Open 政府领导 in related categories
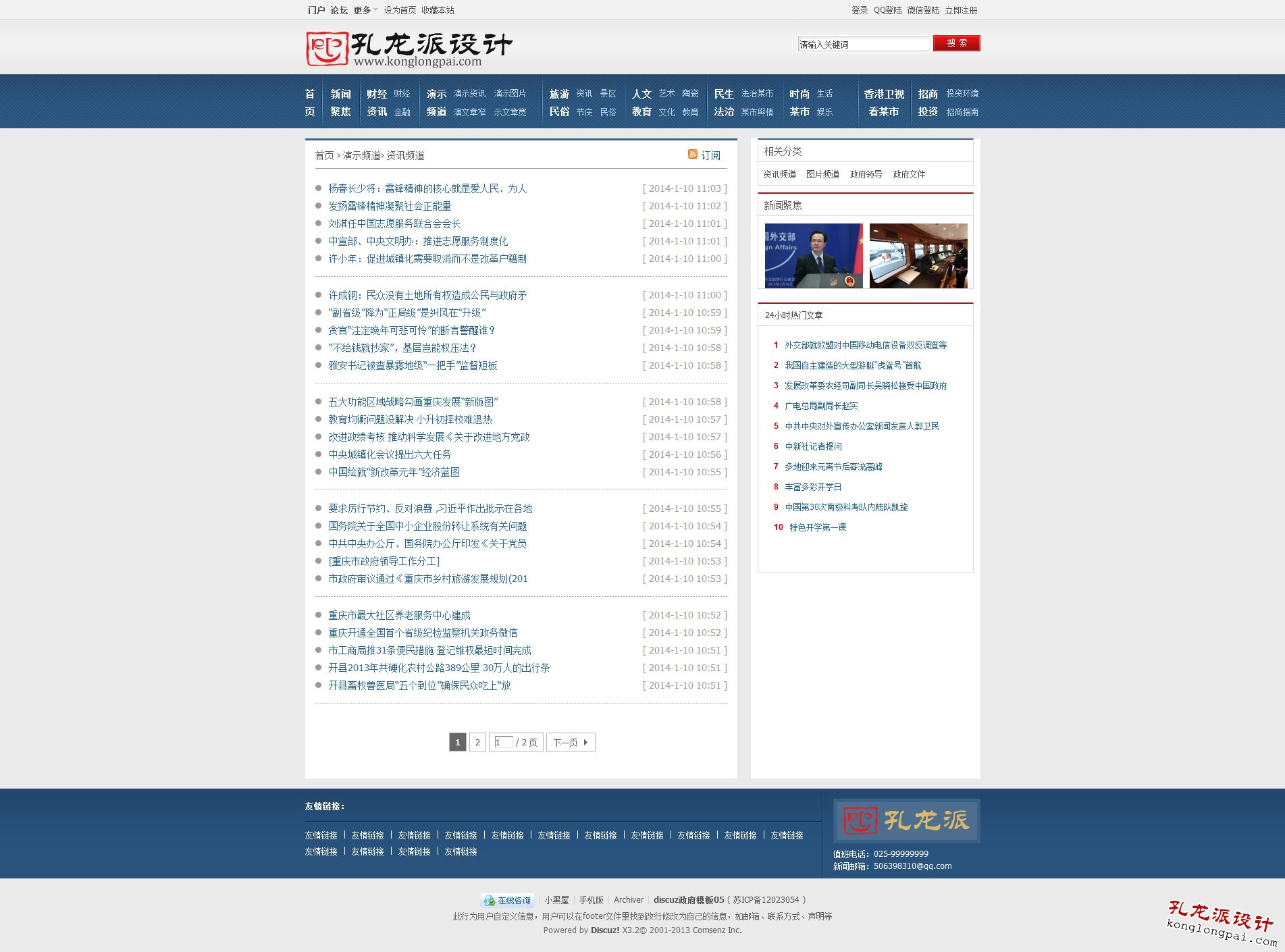Viewport: 1285px width, 952px height. (866, 174)
